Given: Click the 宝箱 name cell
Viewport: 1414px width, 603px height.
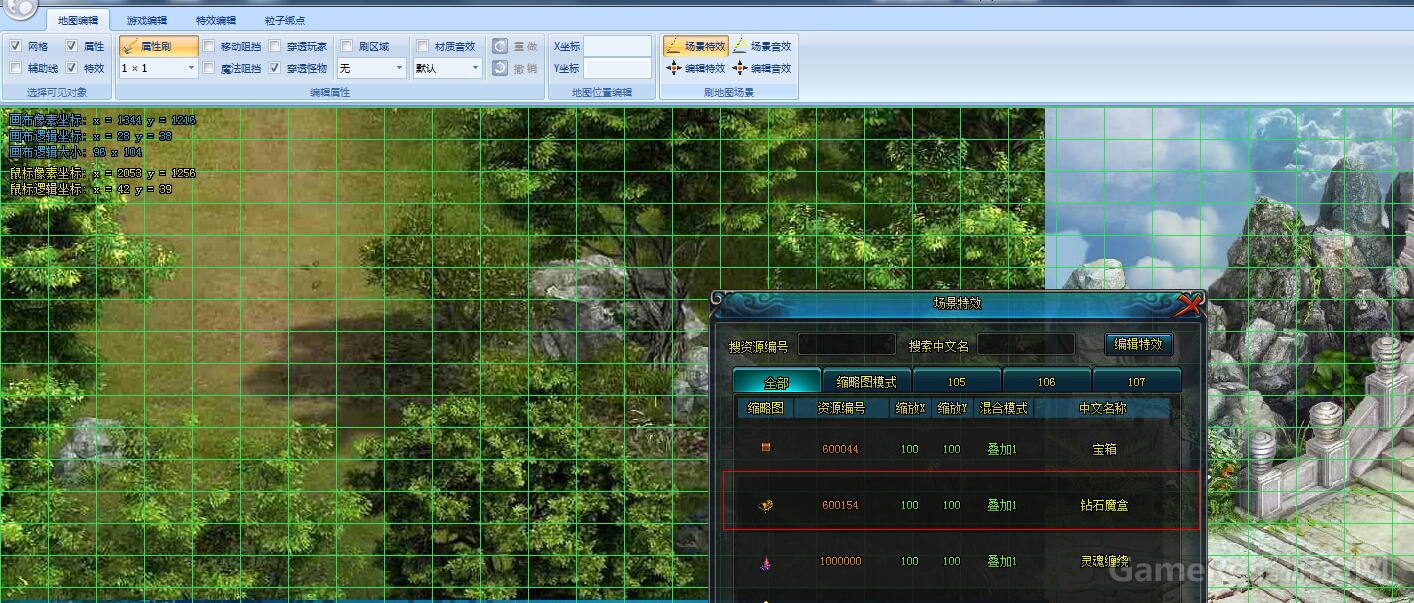Looking at the screenshot, I should point(1104,449).
